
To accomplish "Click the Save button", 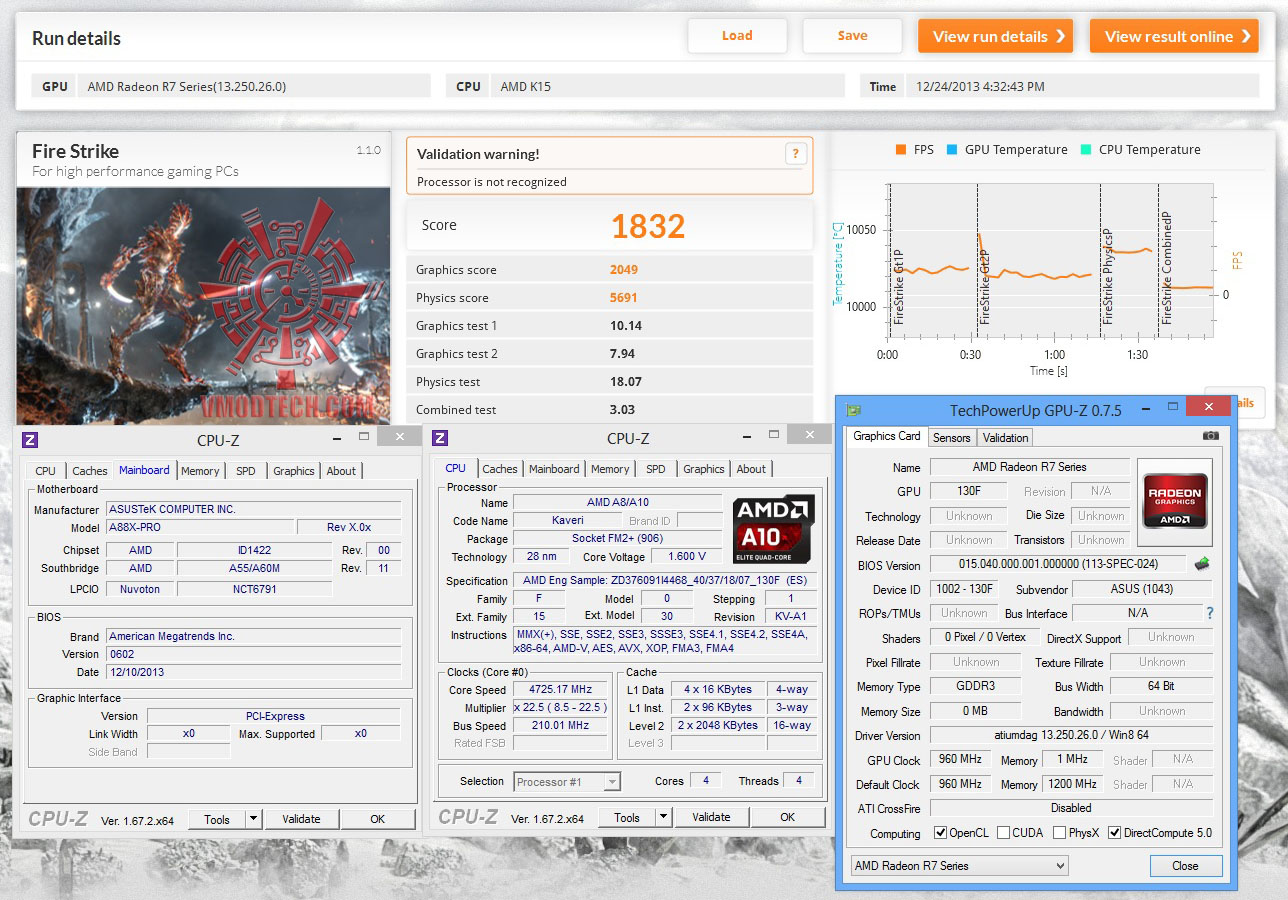I will [x=852, y=36].
